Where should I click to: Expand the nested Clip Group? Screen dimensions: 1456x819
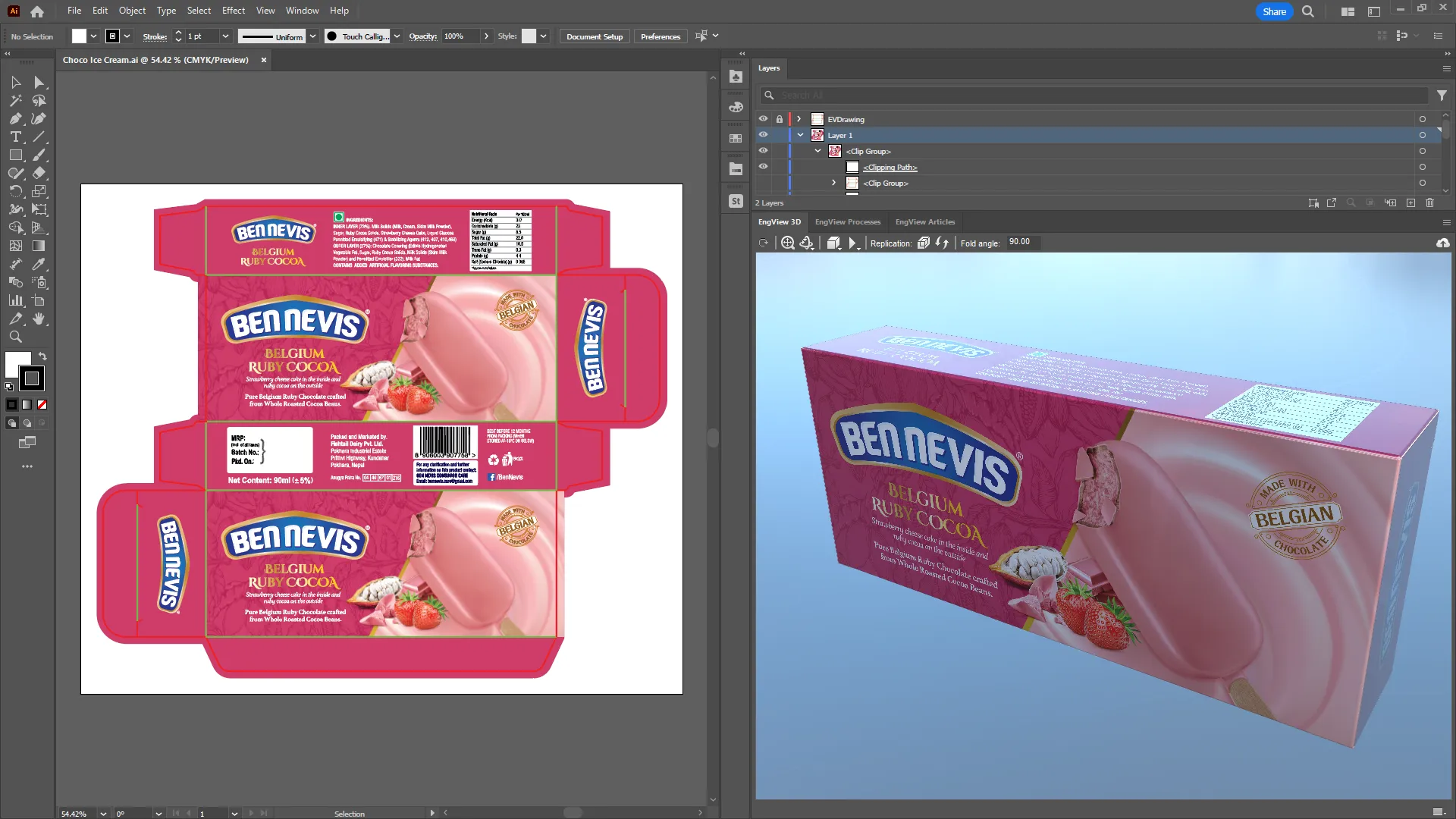[x=833, y=183]
